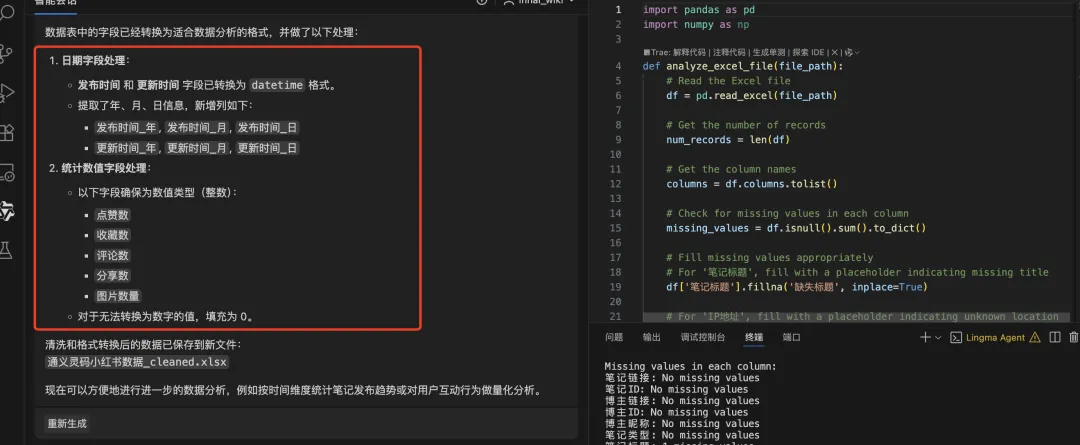The width and height of the screenshot is (1080, 445).
Task: Click terminal line '博主昵称: No missing values'
Action: tap(682, 424)
